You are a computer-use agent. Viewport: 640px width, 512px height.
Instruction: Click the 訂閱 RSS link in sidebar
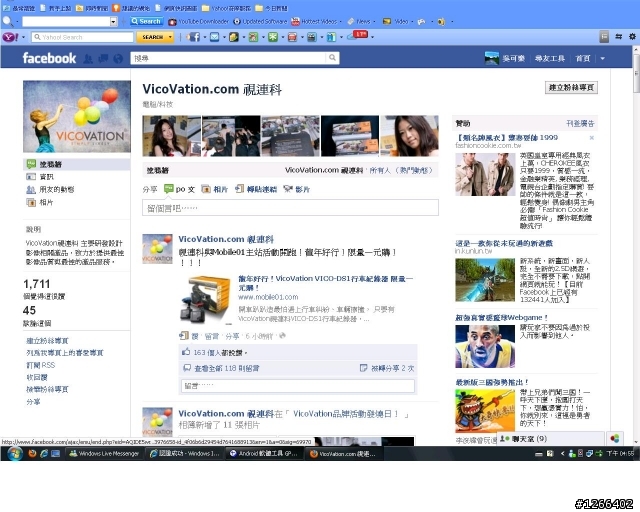[40, 365]
